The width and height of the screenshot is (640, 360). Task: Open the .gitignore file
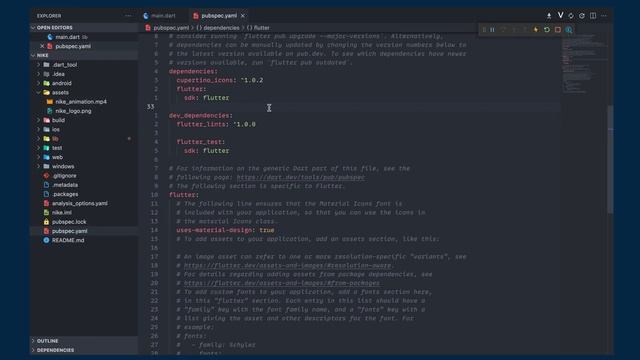[64, 176]
